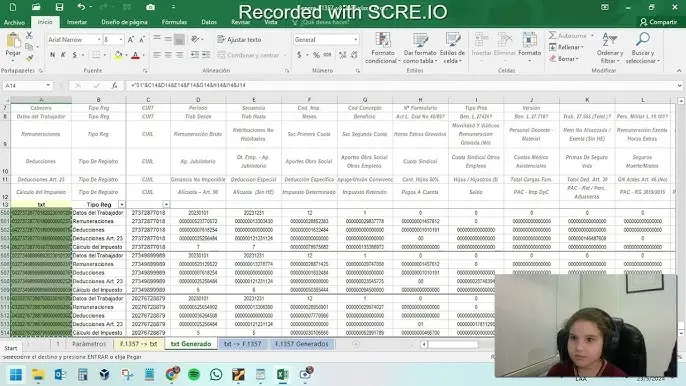
Task: Select column F header
Action: pyautogui.click(x=309, y=100)
